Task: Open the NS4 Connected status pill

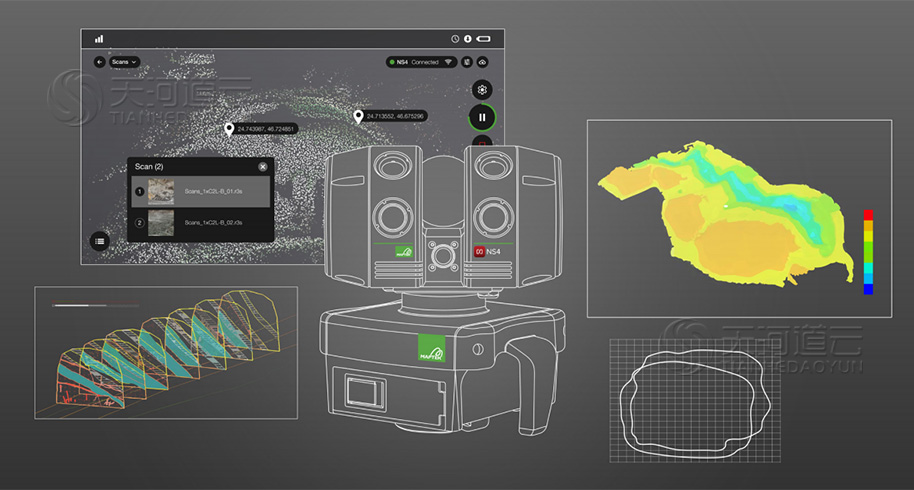Action: point(421,62)
